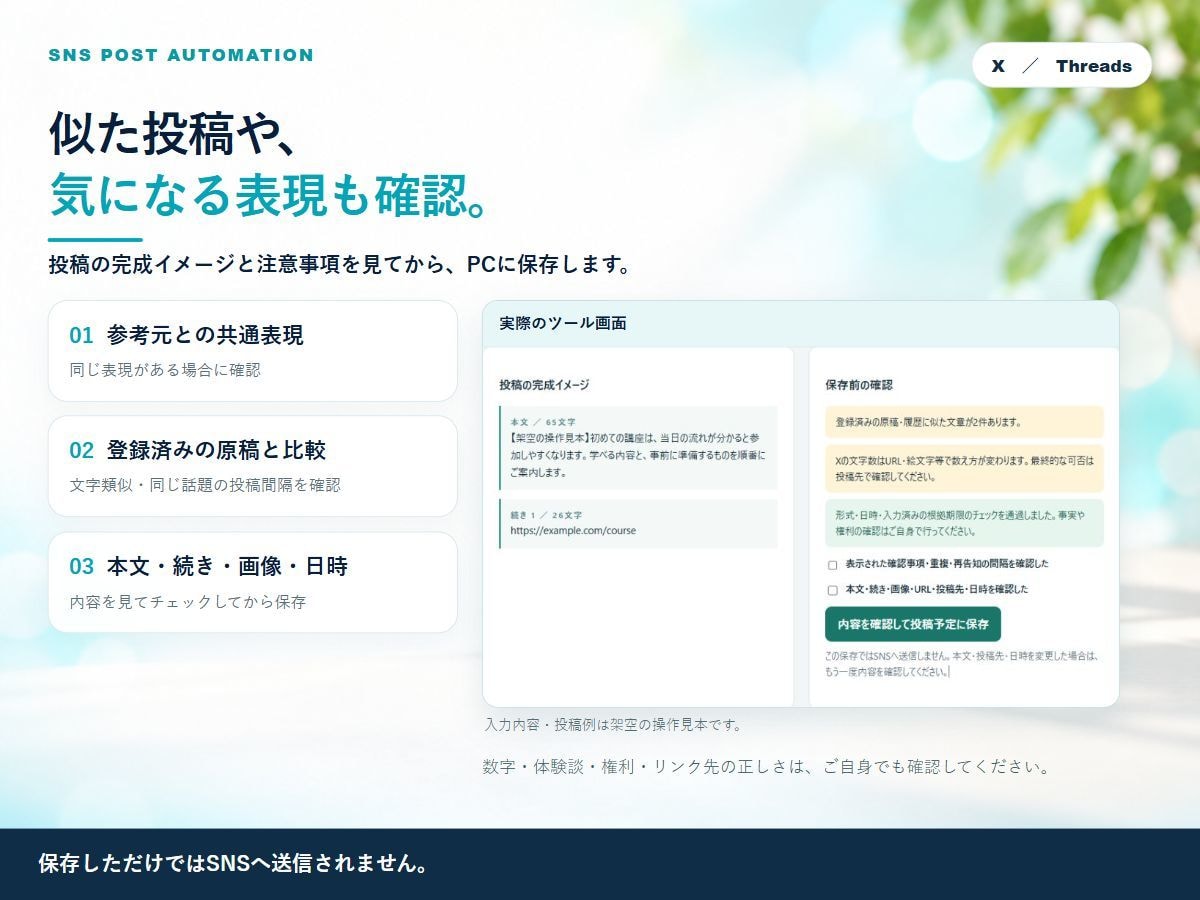Viewport: 1200px width, 900px height.
Task: Tick the checkbox '表示された確認事項・重複・再告知の間隔を確認した'
Action: tap(832, 565)
